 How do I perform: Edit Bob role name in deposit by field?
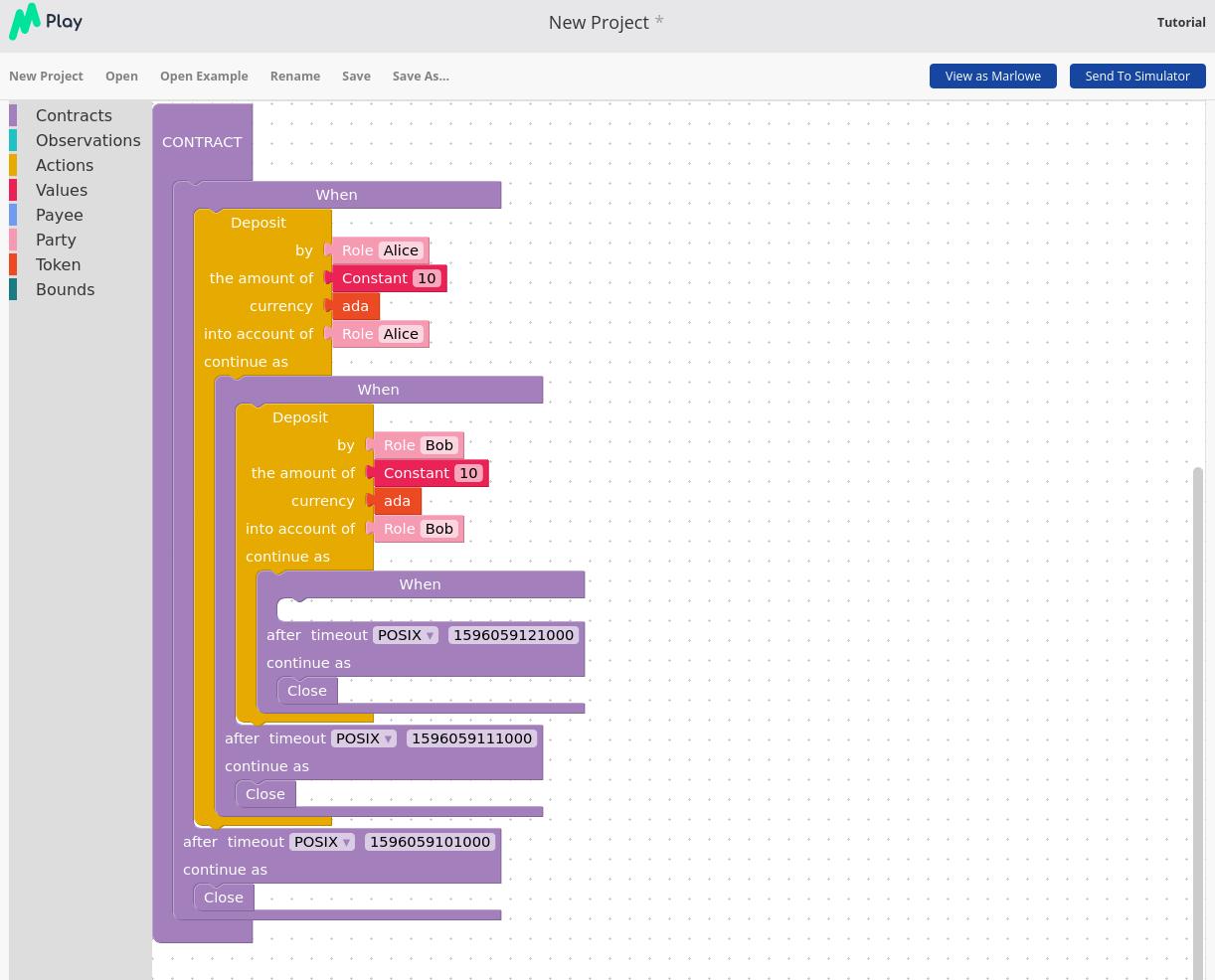(x=439, y=445)
